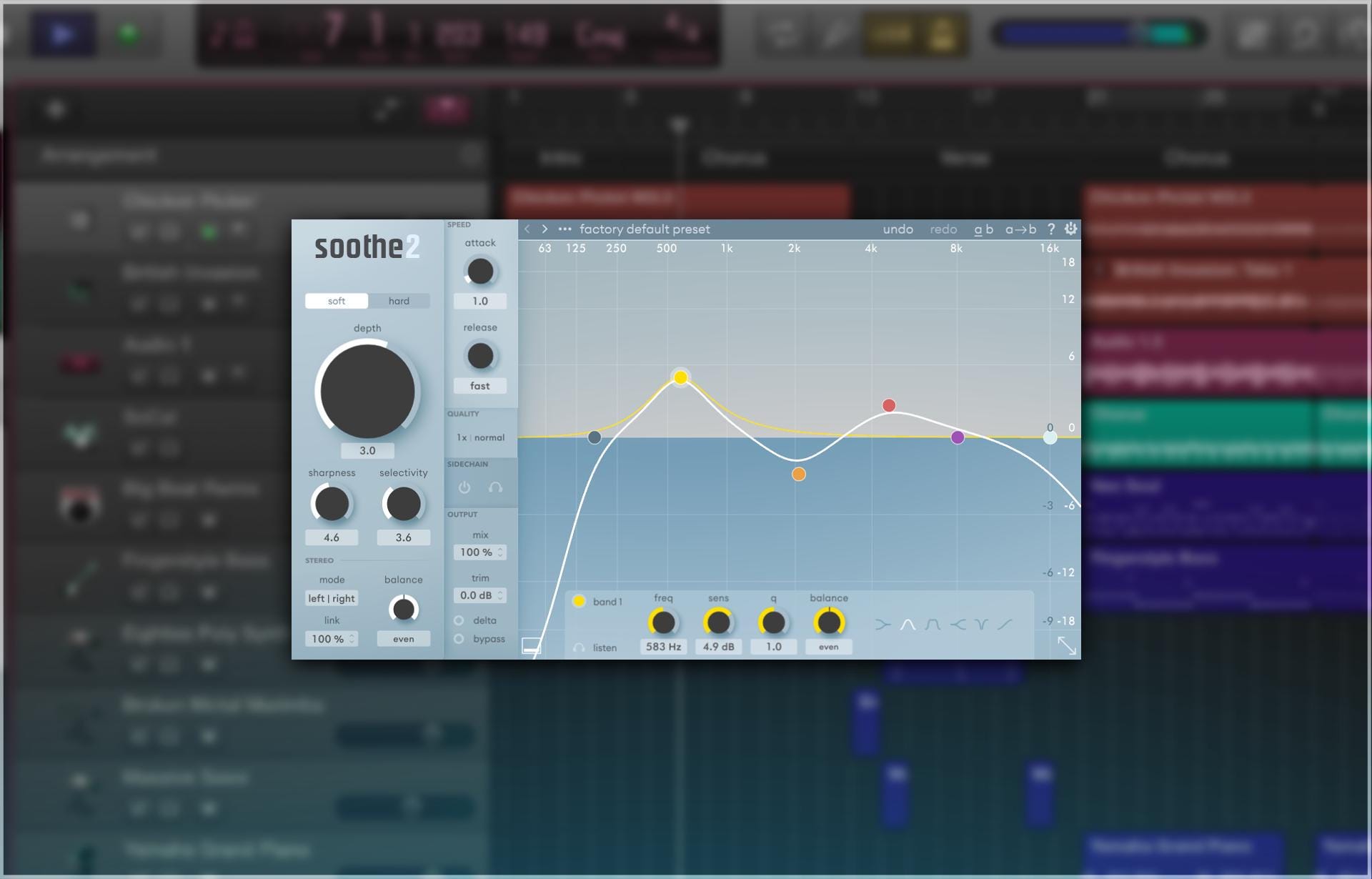The image size is (1372, 879).
Task: Switch A/B state with a b button
Action: (x=983, y=229)
